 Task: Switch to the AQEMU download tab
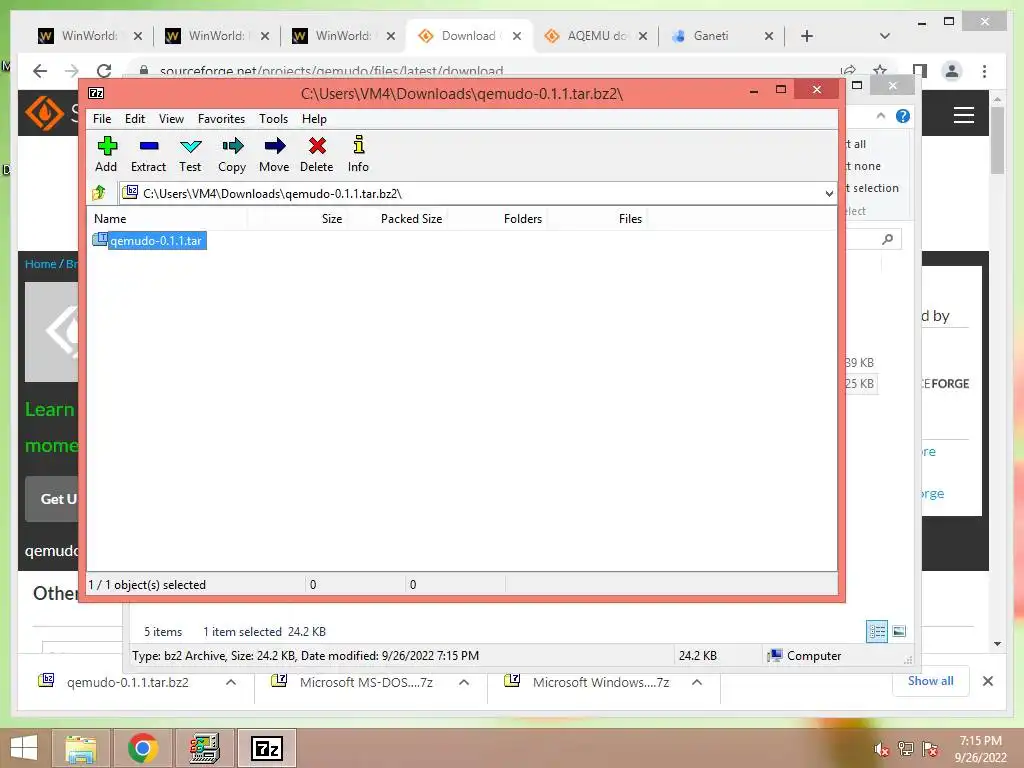596,36
